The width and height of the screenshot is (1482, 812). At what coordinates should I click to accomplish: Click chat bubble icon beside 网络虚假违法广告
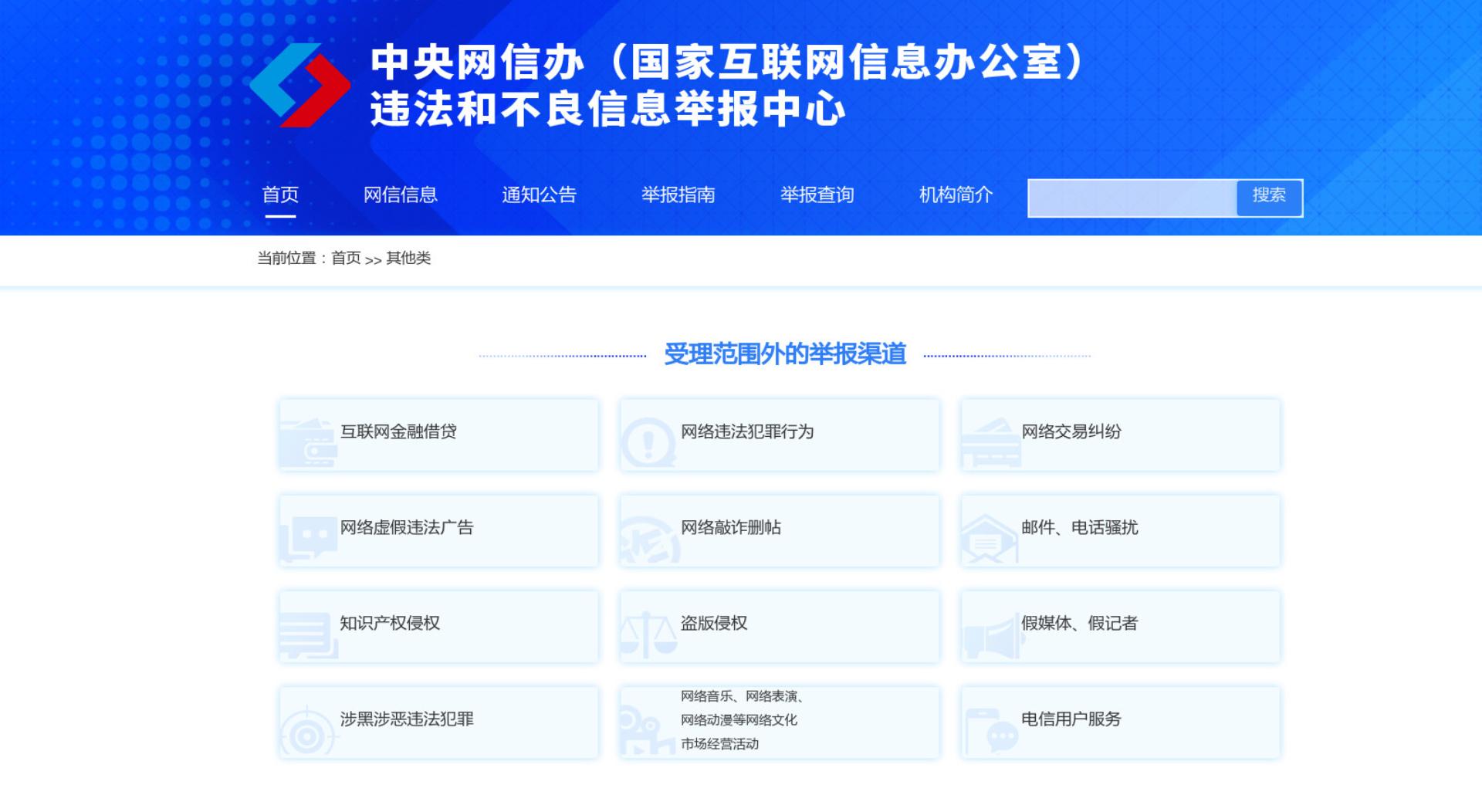click(308, 538)
